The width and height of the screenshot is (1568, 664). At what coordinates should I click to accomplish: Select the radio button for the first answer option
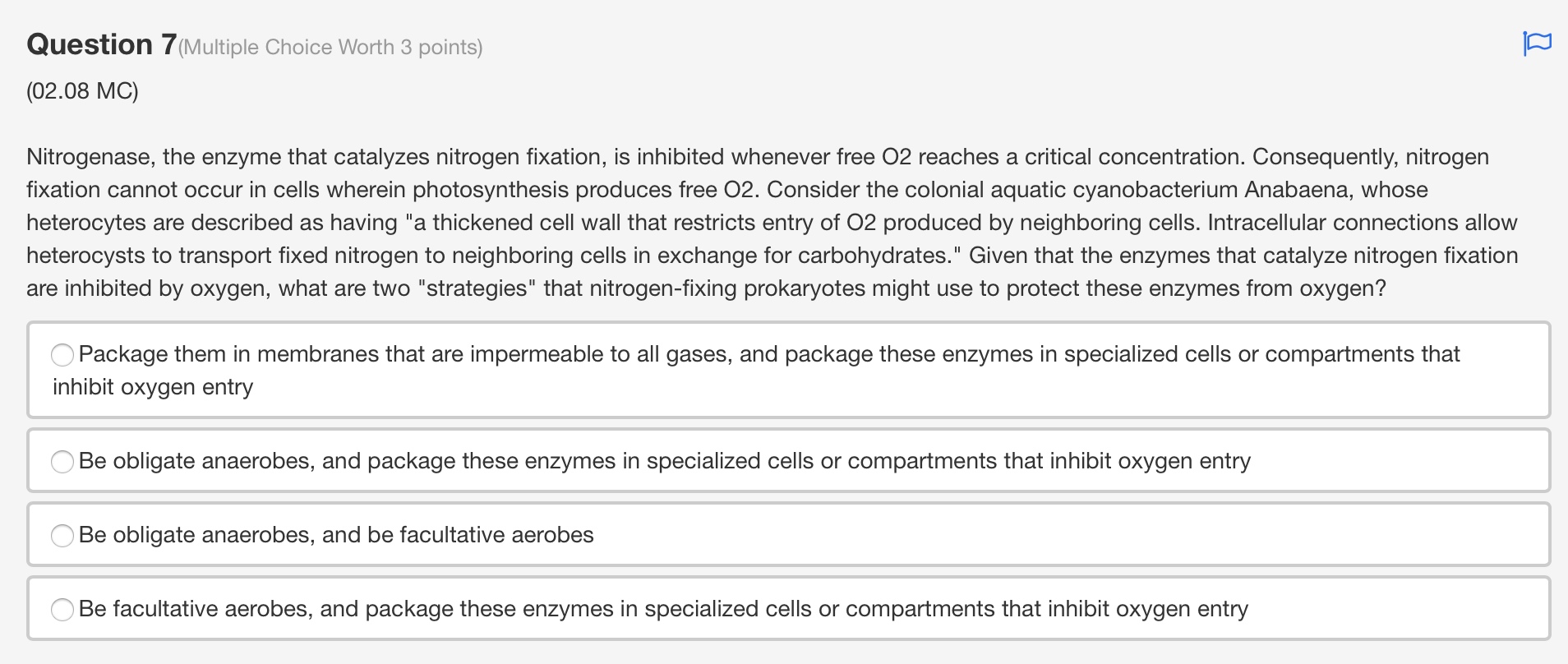(62, 355)
